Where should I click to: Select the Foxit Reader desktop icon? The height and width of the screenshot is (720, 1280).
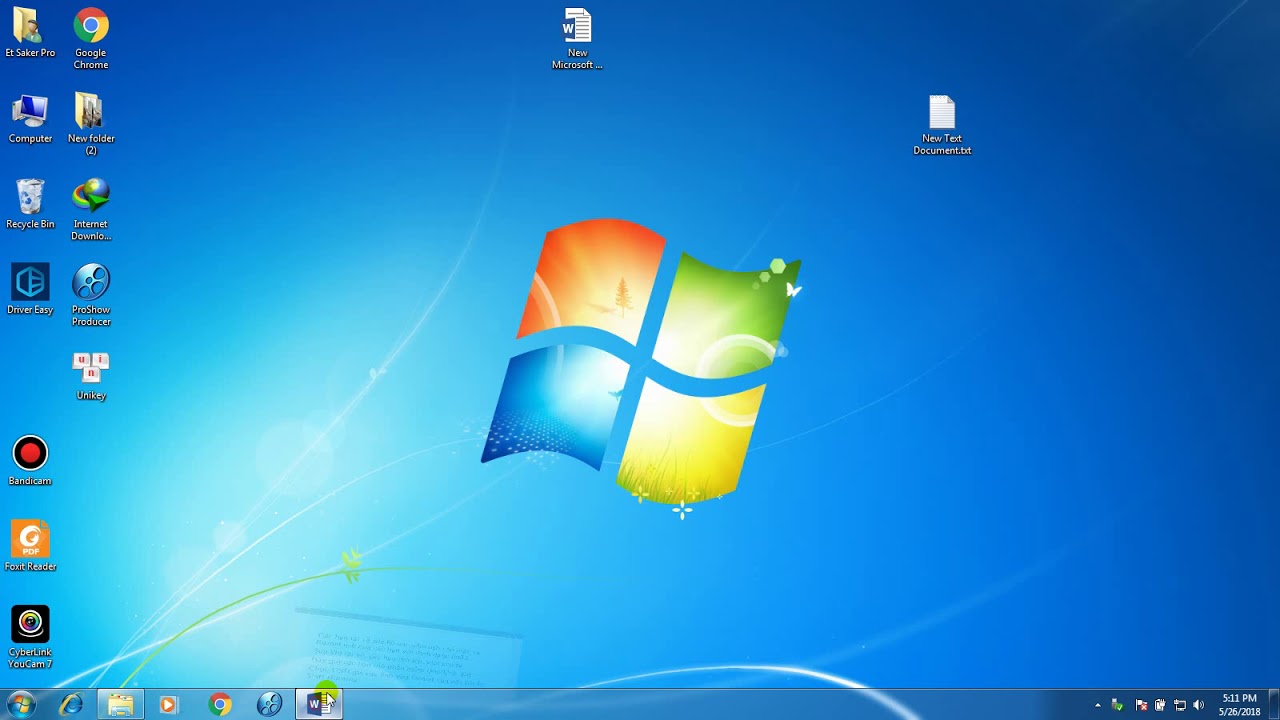(x=30, y=547)
